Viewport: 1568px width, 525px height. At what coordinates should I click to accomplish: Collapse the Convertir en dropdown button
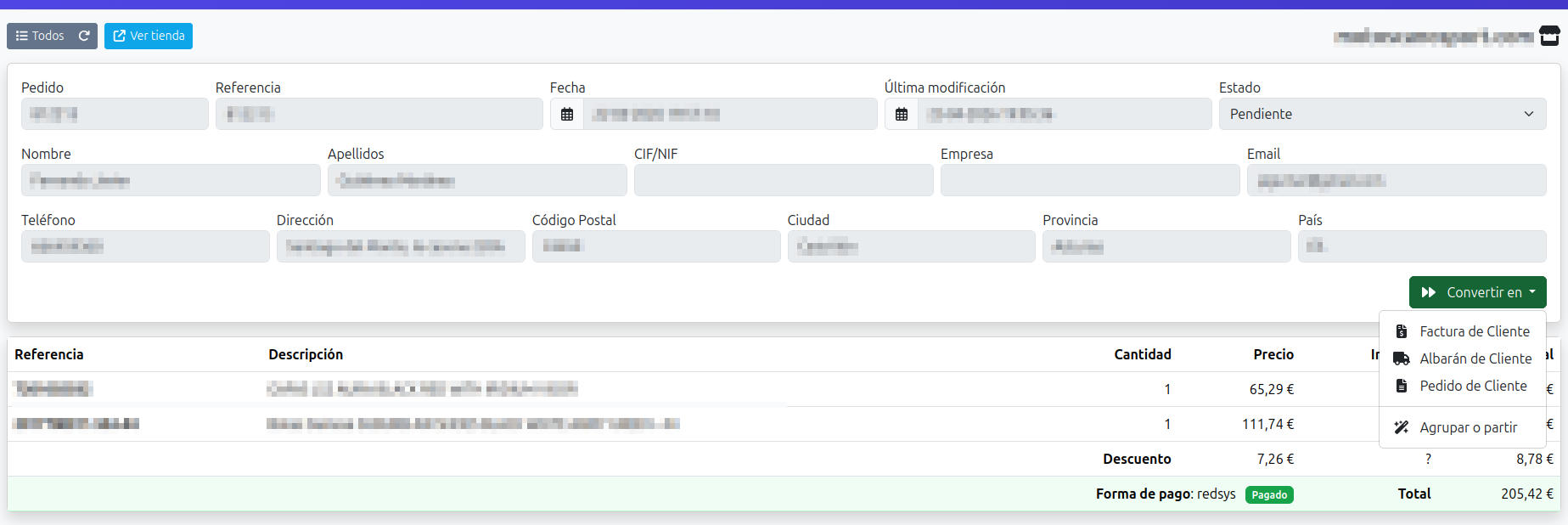[x=1477, y=292]
